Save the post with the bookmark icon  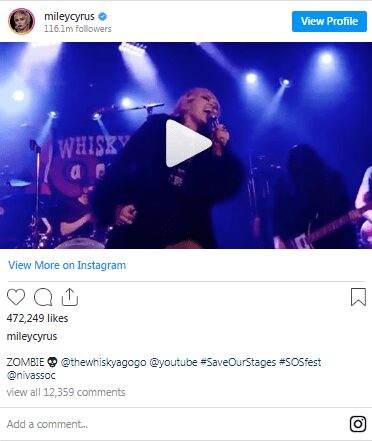click(358, 297)
